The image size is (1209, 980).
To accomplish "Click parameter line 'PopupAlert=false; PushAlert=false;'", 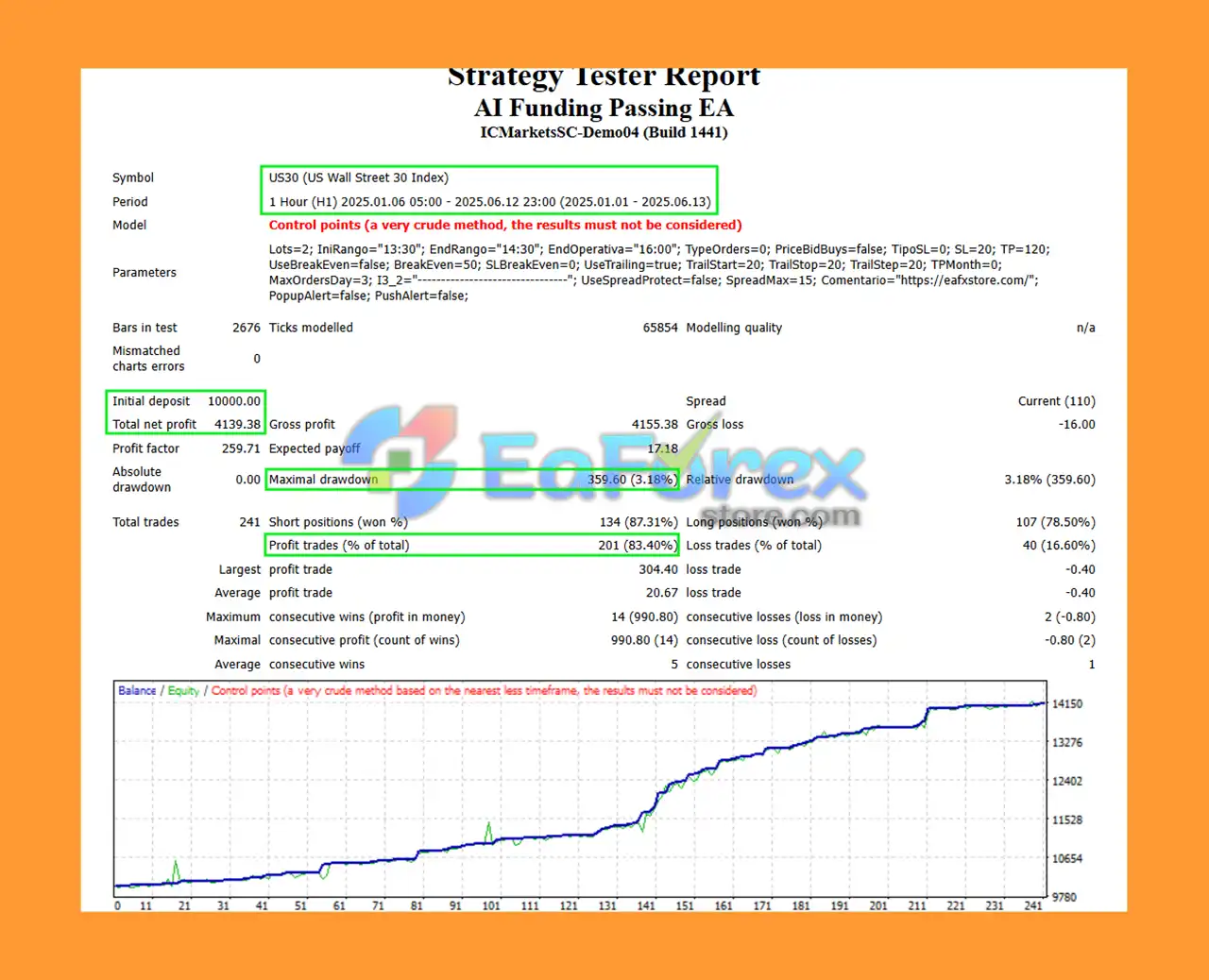I will click(368, 296).
